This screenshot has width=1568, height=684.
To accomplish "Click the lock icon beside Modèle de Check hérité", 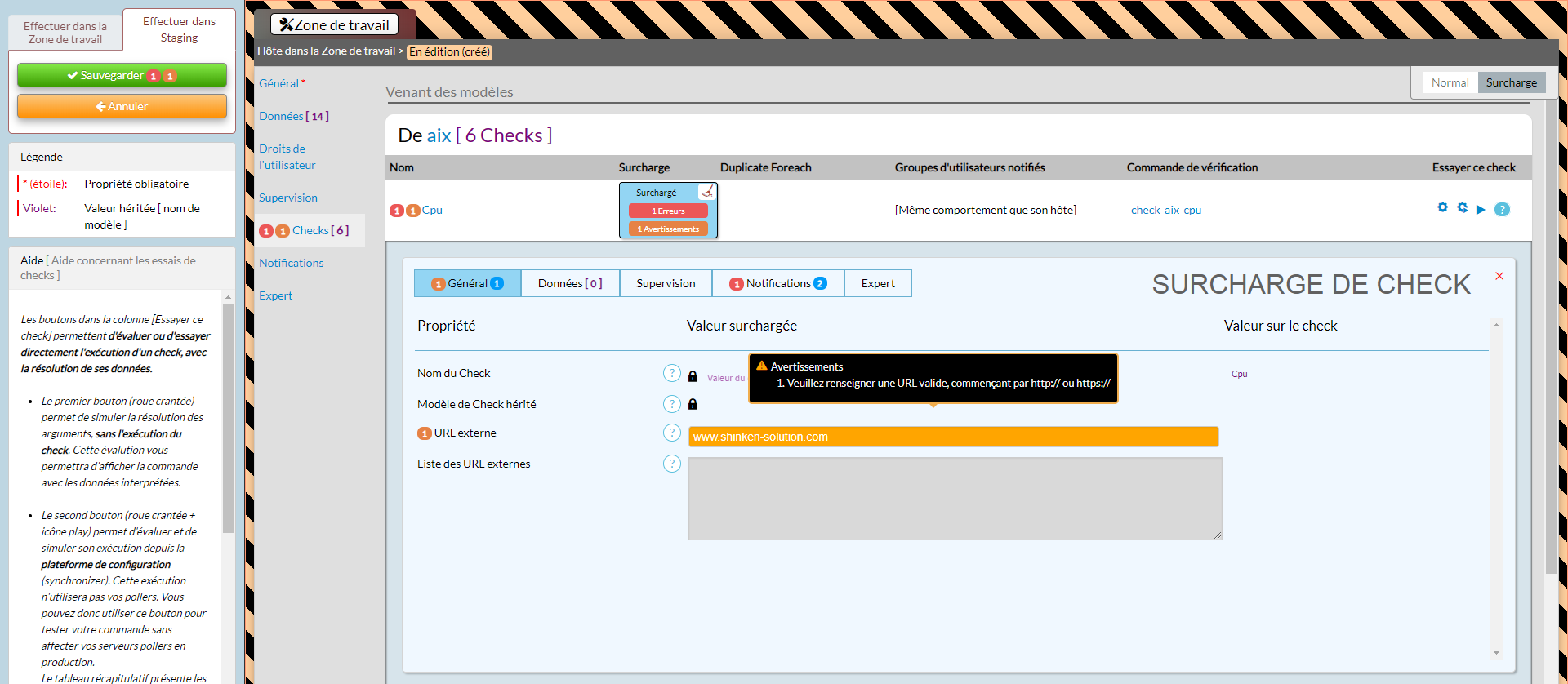I will 693,404.
